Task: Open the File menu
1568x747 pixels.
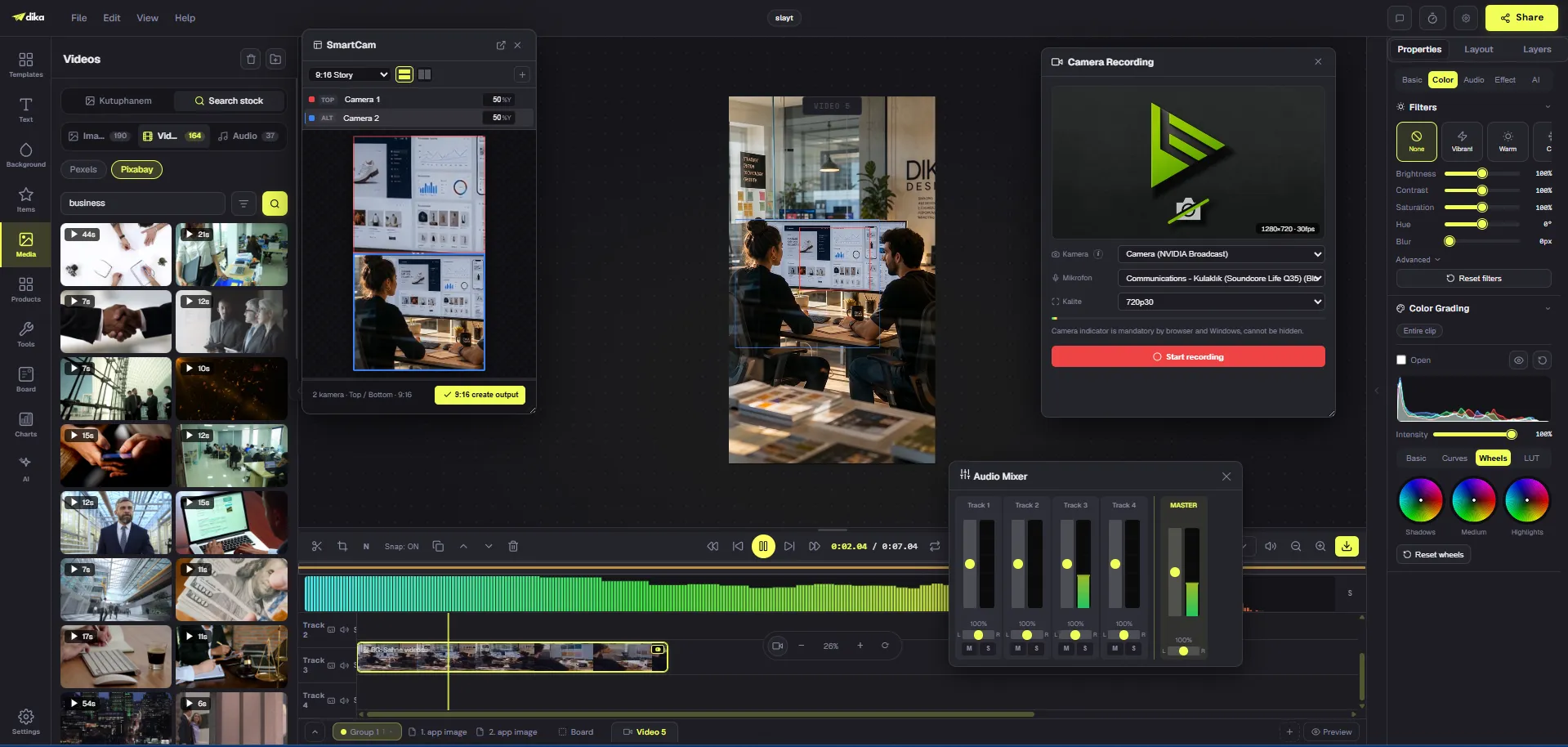Action: (78, 18)
